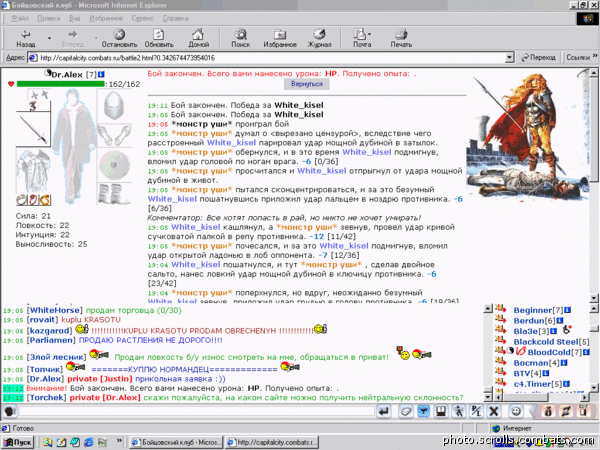Click the Вернуться button
The image size is (600, 450).
coord(307,84)
